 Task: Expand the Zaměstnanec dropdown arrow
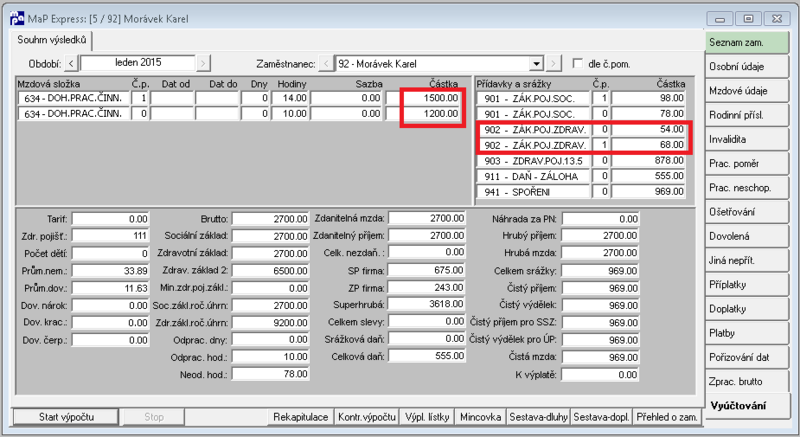(536, 64)
